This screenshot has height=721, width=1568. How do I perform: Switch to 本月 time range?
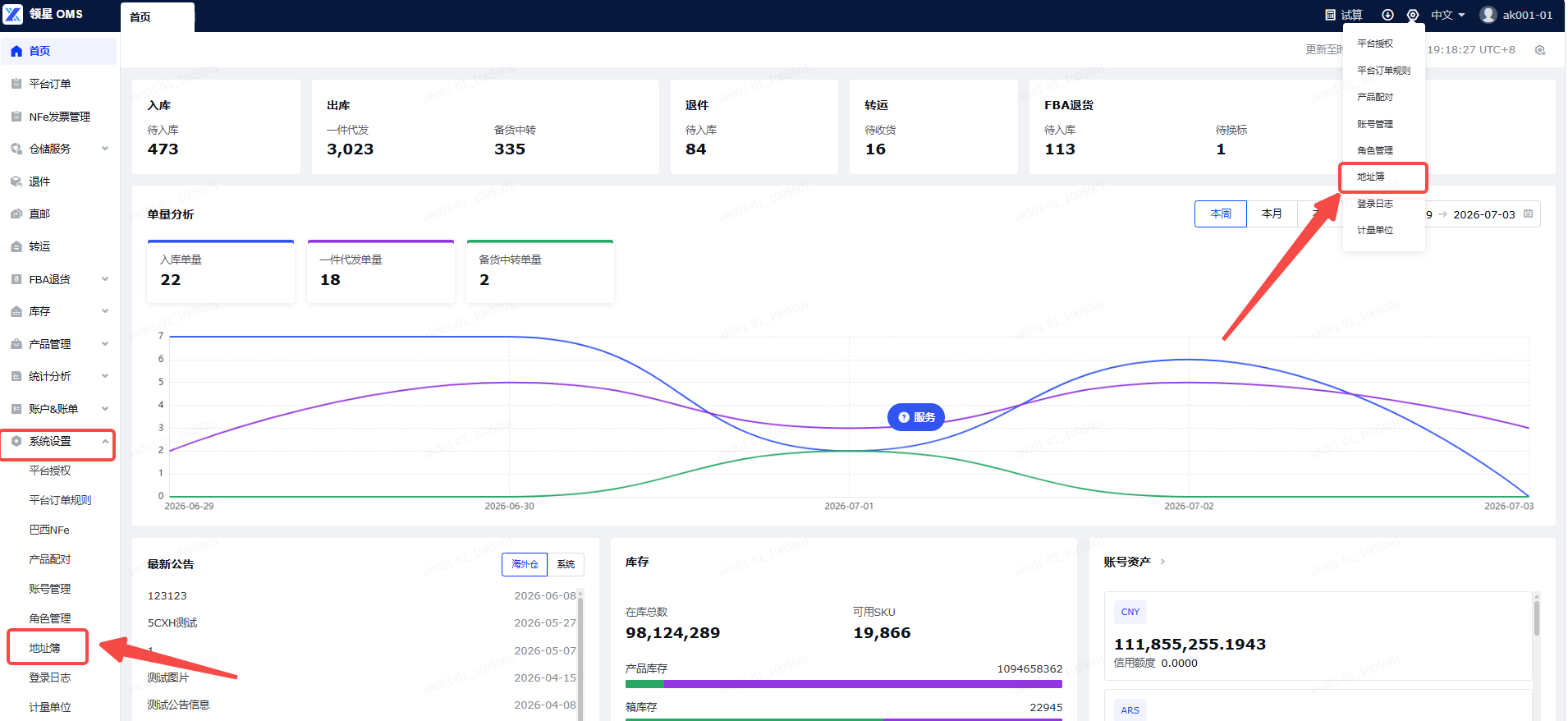(x=1272, y=214)
